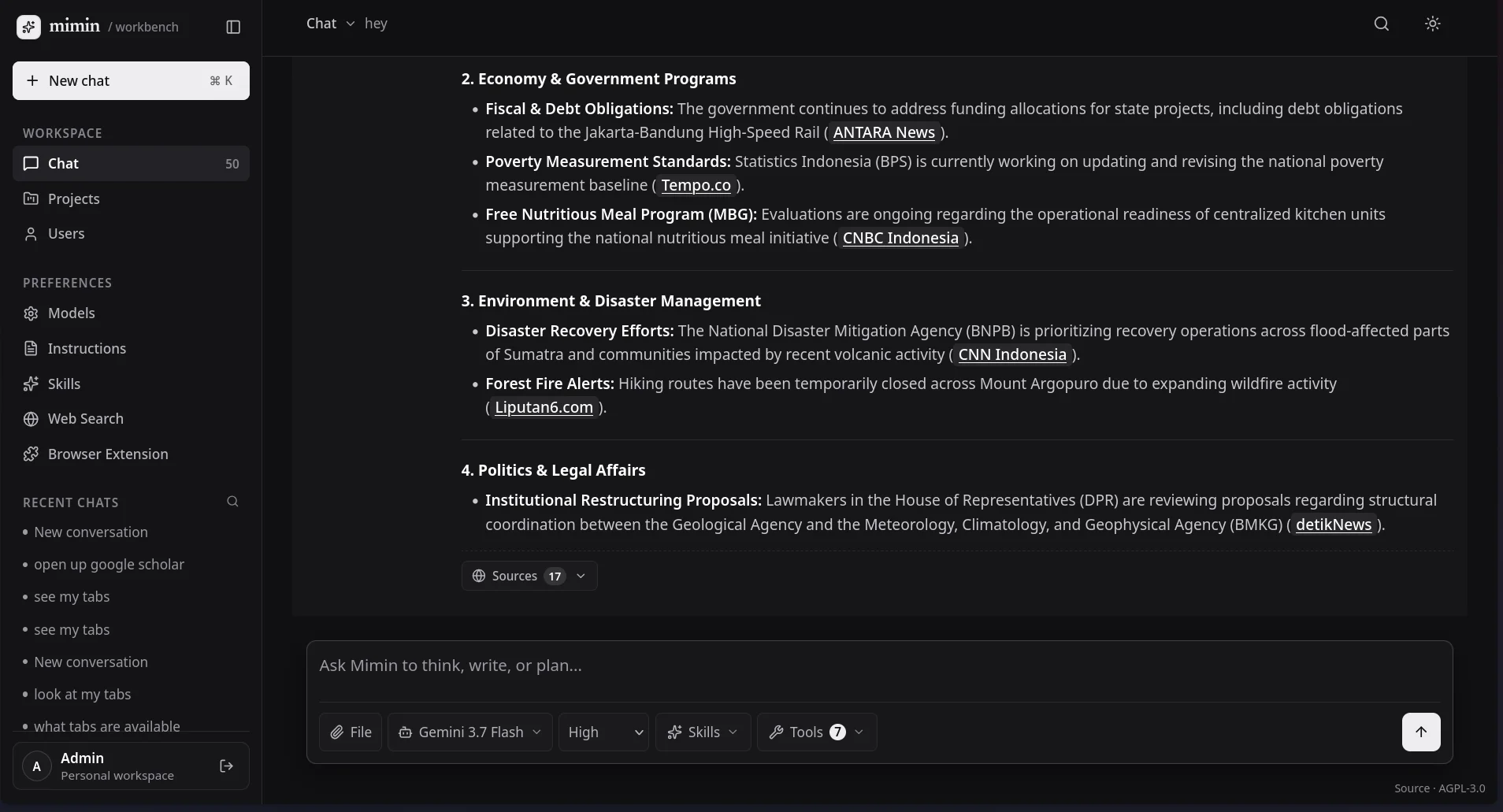
Task: Open the CNN Indonesia source link
Action: 1012,354
